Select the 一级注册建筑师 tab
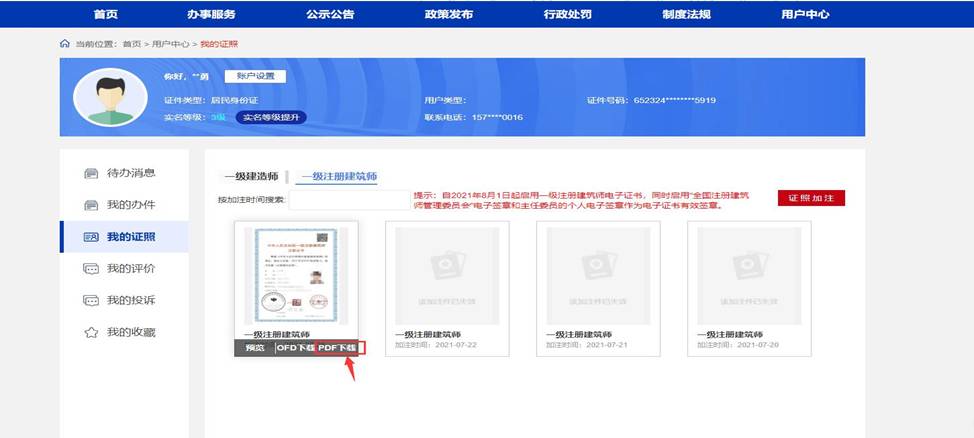 click(339, 176)
